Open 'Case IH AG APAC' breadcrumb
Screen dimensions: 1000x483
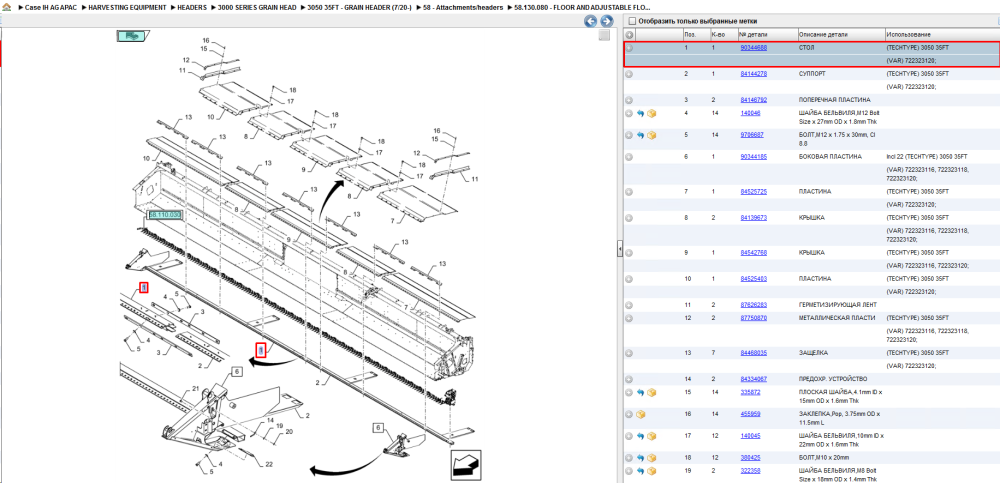tap(50, 7)
